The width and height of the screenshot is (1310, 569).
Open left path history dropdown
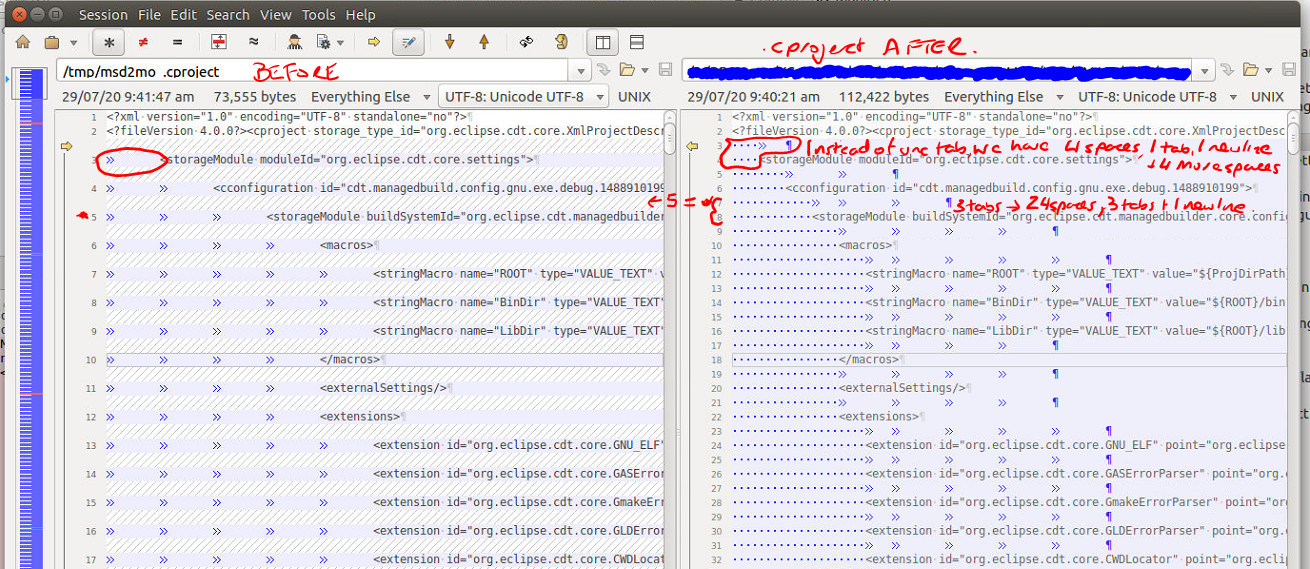click(x=579, y=70)
